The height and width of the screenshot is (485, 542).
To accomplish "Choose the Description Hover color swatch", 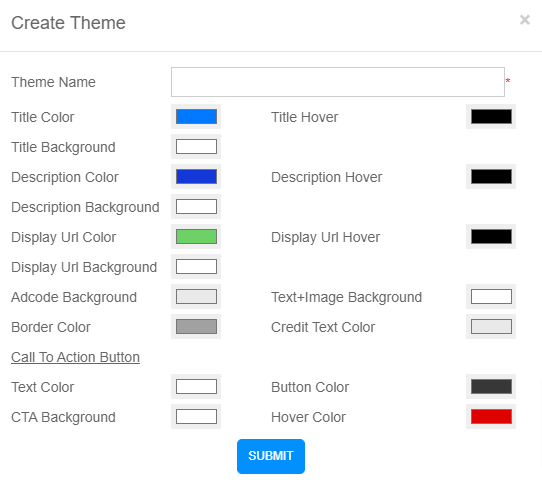I will coord(491,177).
